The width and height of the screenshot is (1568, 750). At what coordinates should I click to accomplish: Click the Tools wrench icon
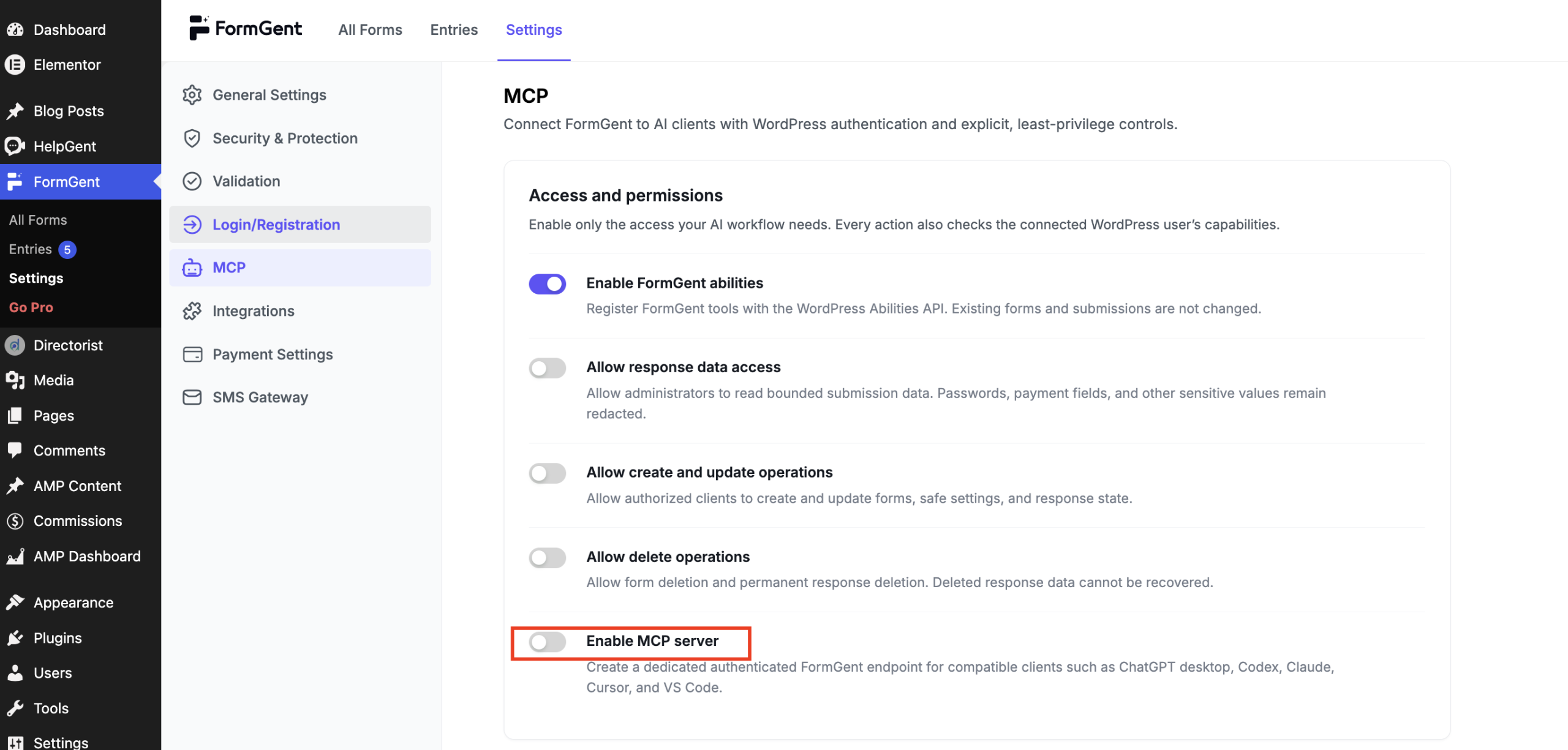[x=15, y=708]
